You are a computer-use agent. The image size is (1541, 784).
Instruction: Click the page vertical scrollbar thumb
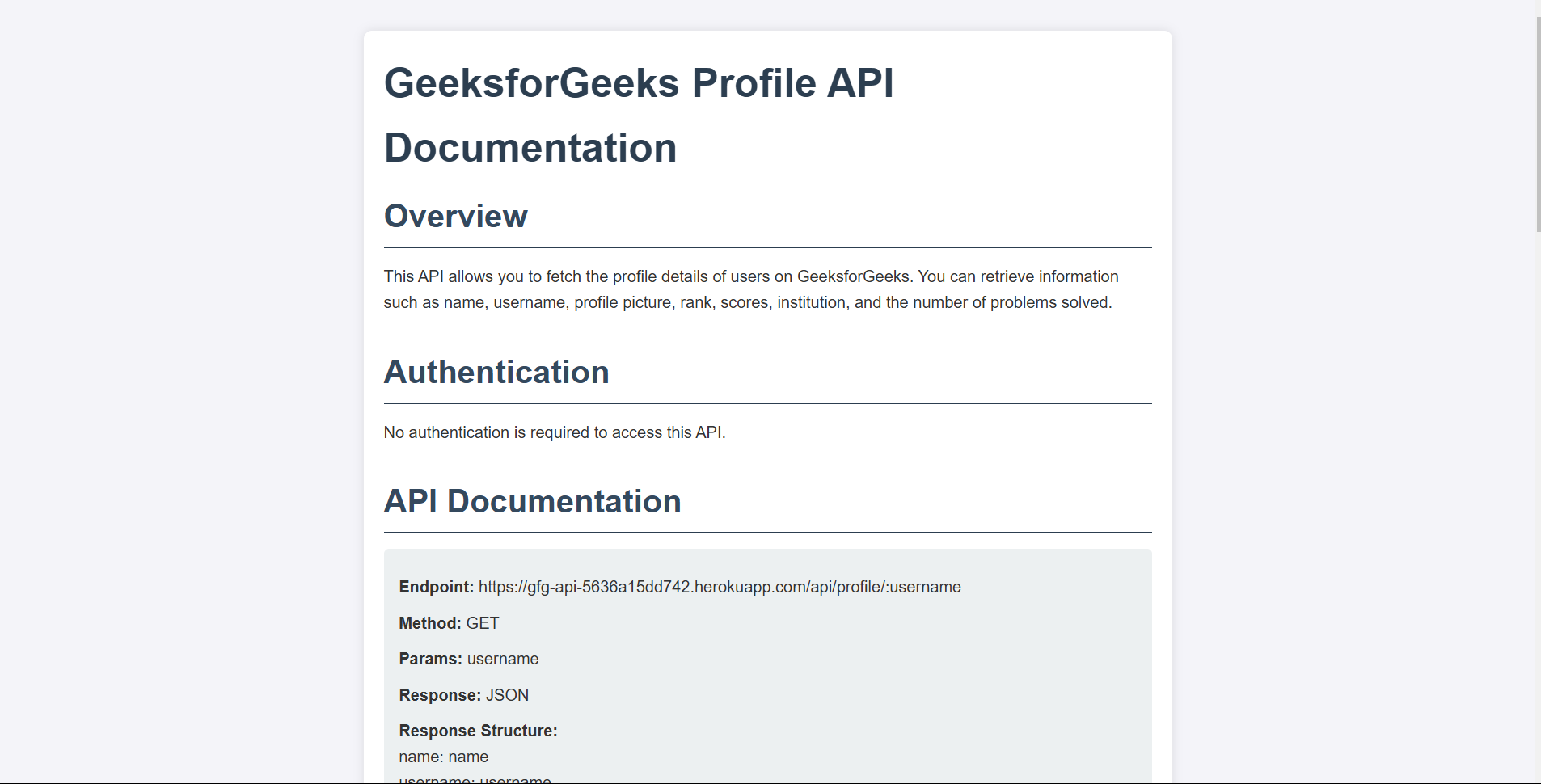[1538, 124]
